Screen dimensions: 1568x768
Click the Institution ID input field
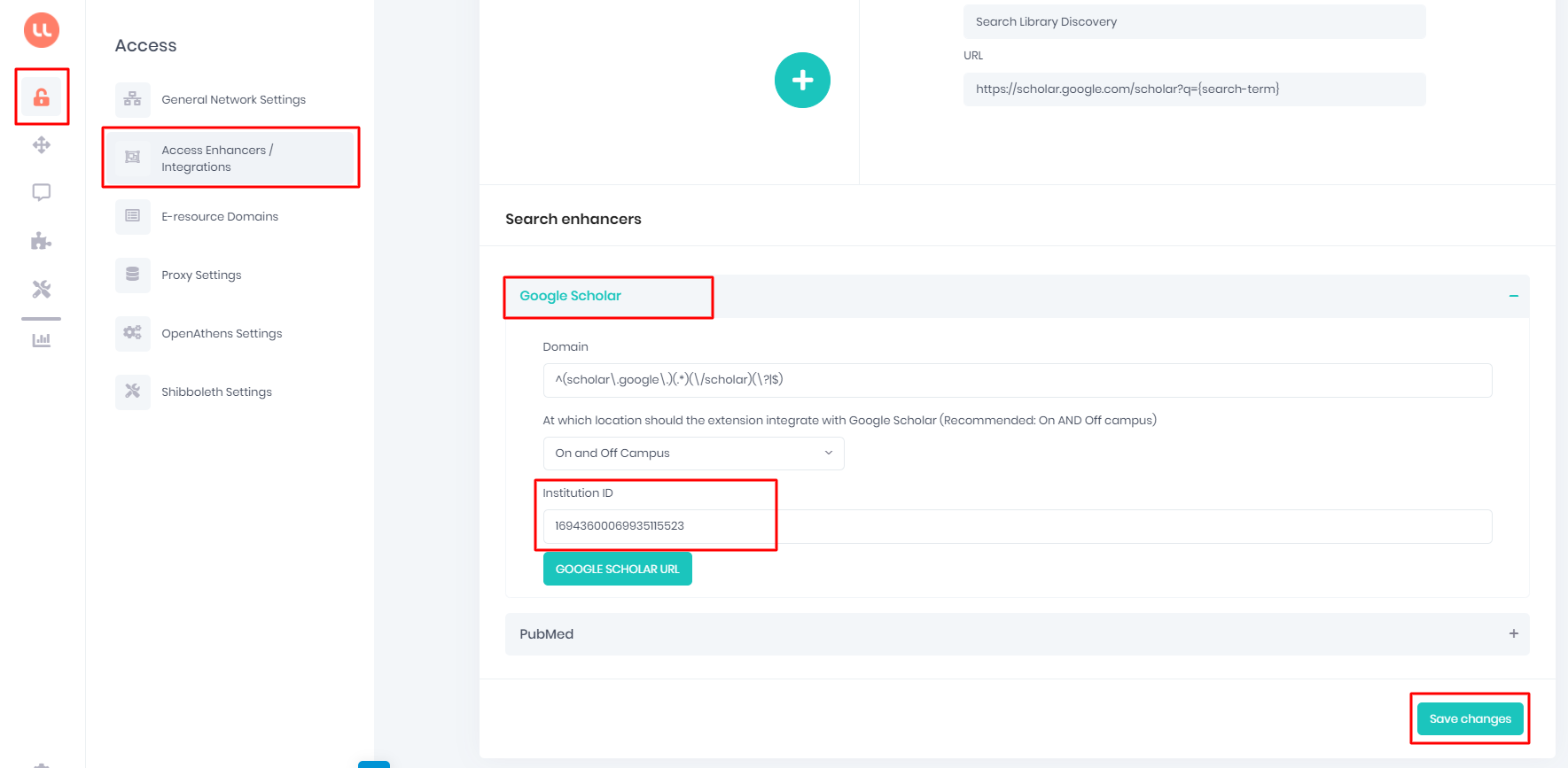pos(1017,526)
